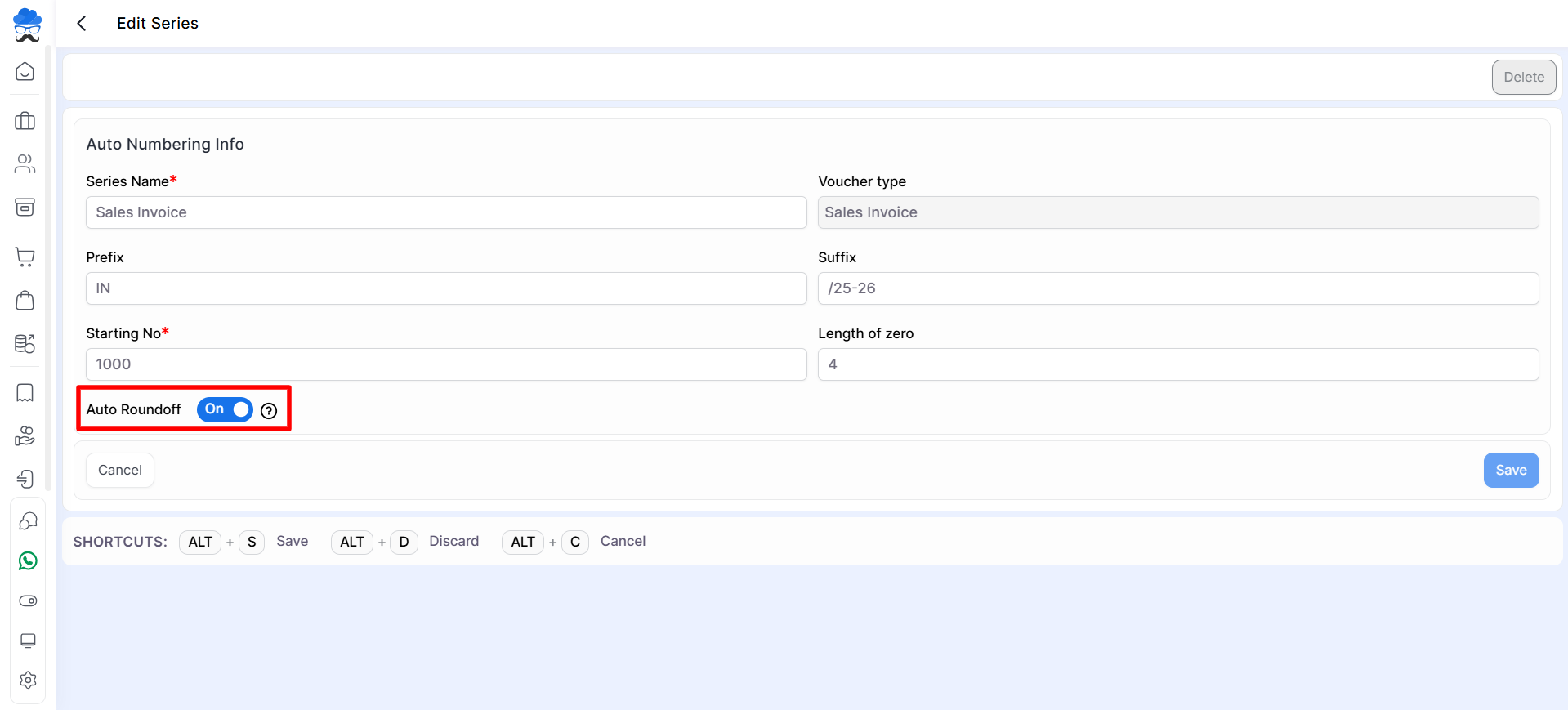Open the shopping cart sidebar icon
Image resolution: width=1568 pixels, height=710 pixels.
25,257
